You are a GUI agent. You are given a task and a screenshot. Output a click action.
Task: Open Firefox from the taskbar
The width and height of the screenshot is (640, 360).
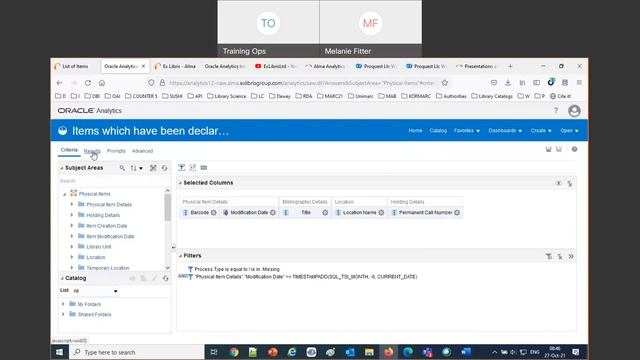[x=388, y=352]
